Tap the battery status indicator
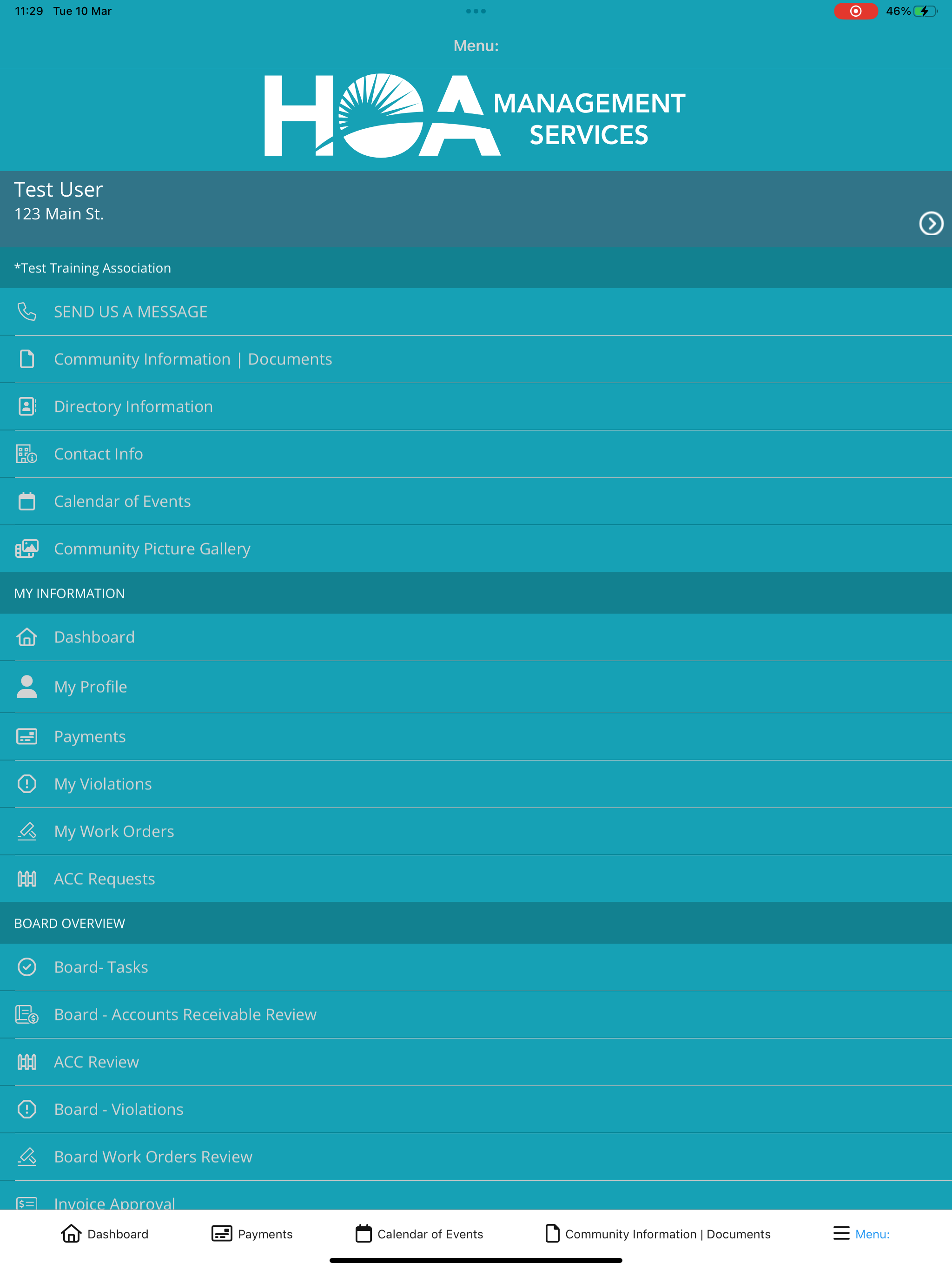952x1270 pixels. [912, 11]
